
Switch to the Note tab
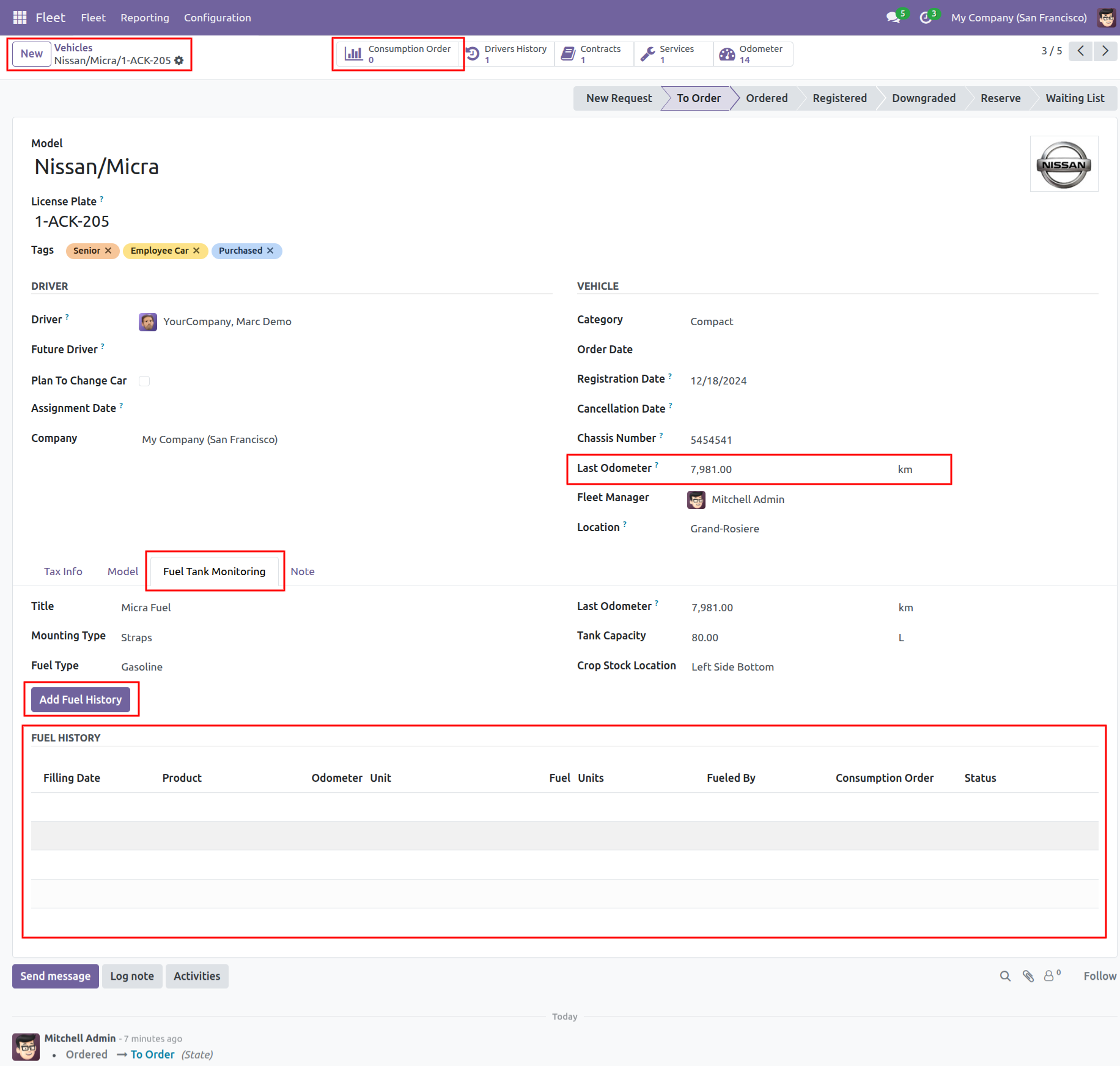pyautogui.click(x=303, y=572)
